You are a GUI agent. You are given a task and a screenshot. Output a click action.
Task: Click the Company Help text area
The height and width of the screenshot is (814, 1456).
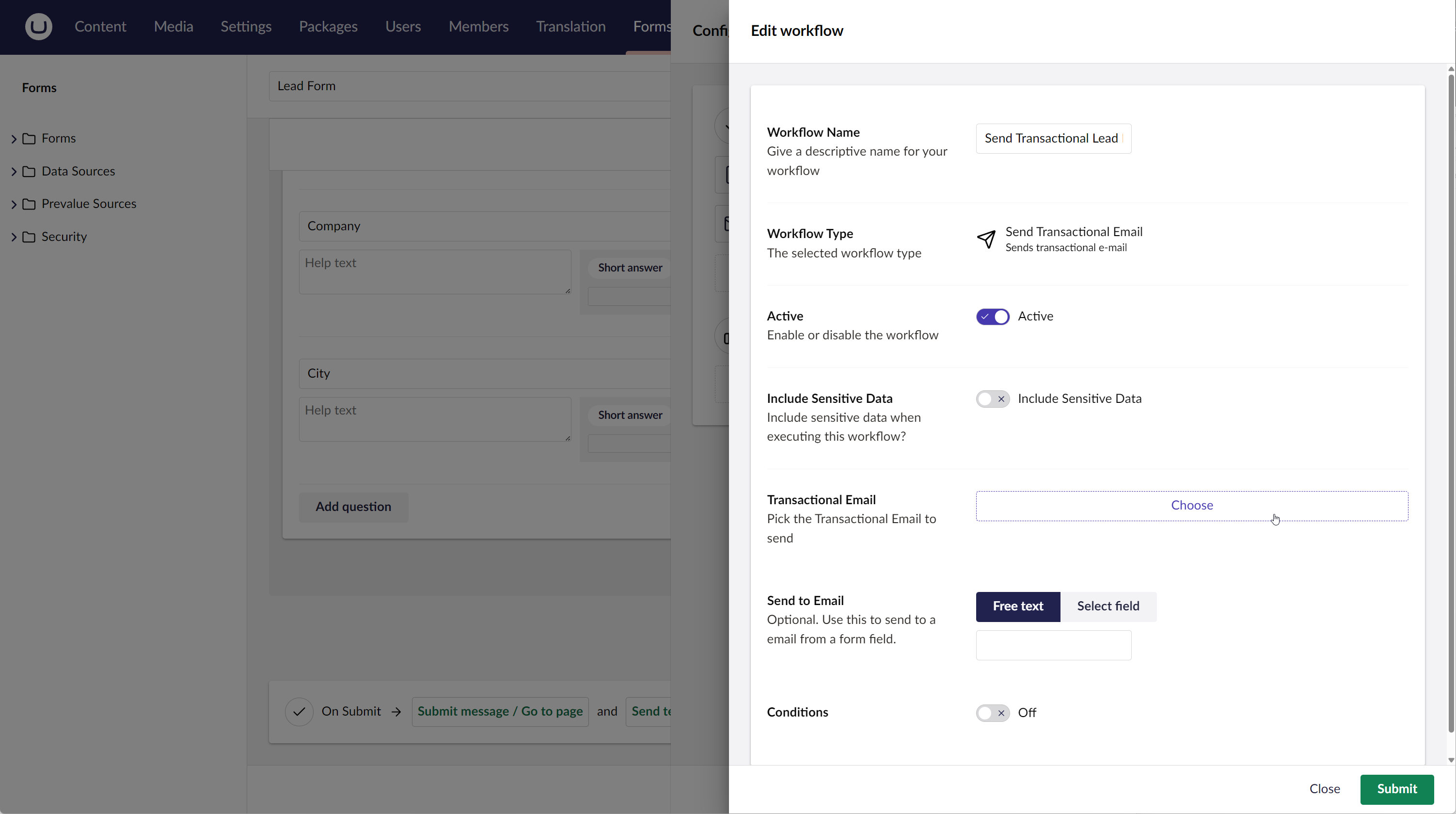tap(435, 272)
